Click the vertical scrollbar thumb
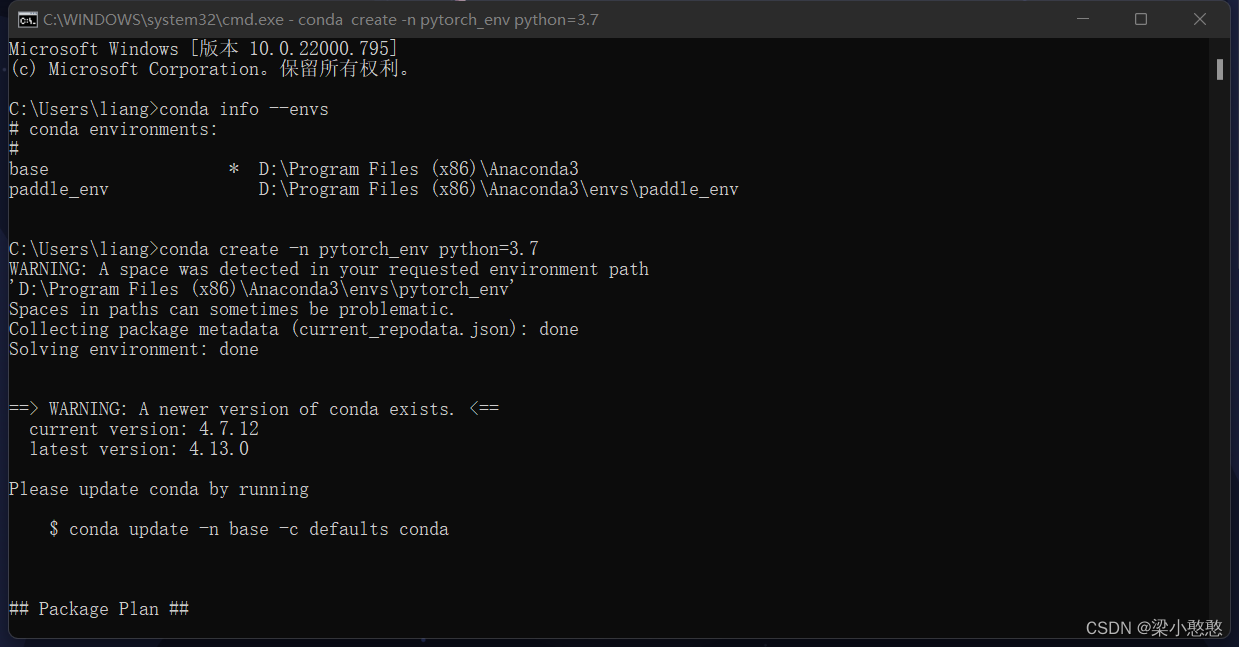 tap(1220, 68)
